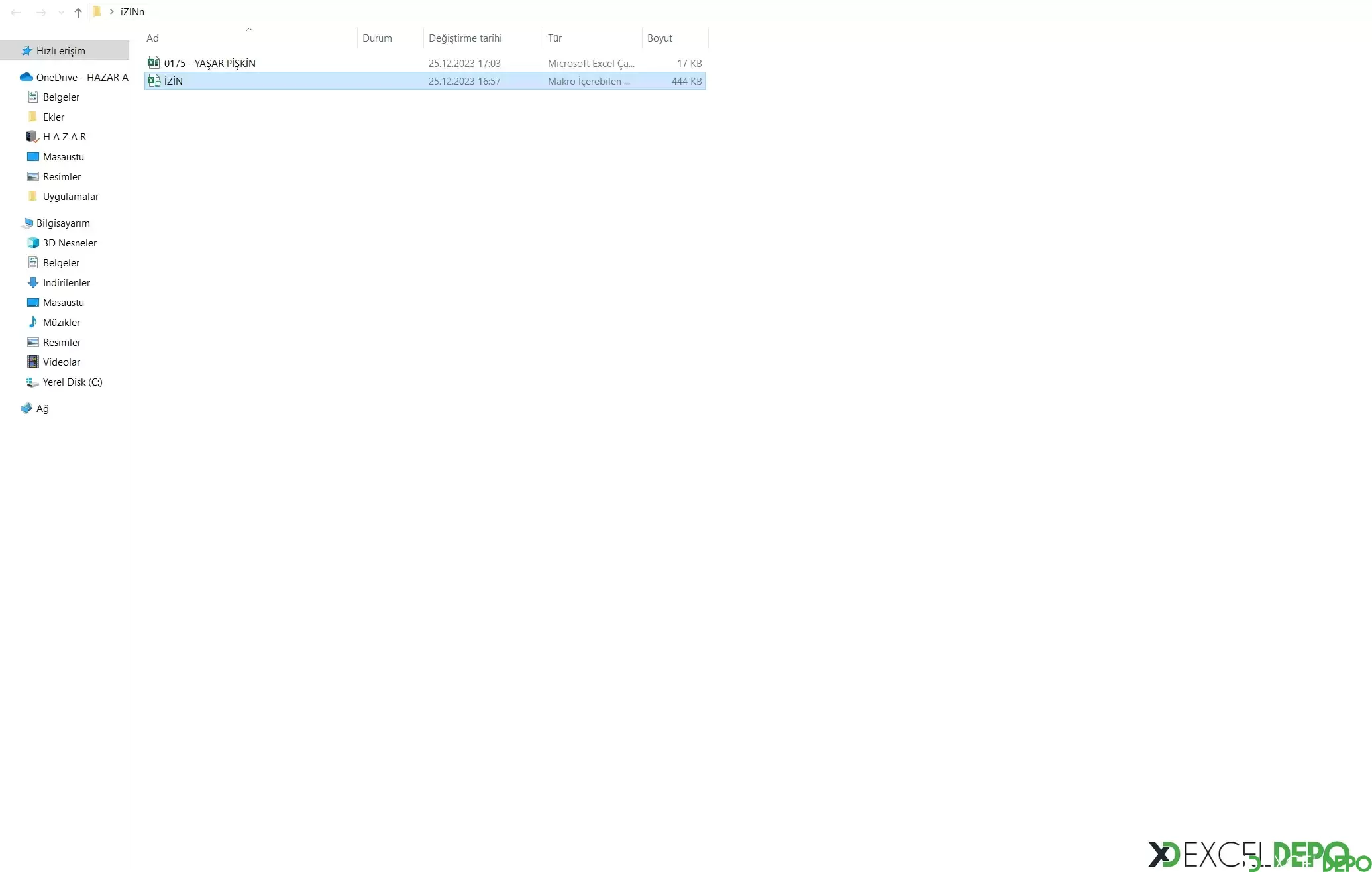The height and width of the screenshot is (872, 1372).
Task: Open the Müzikler folder
Action: [x=62, y=322]
